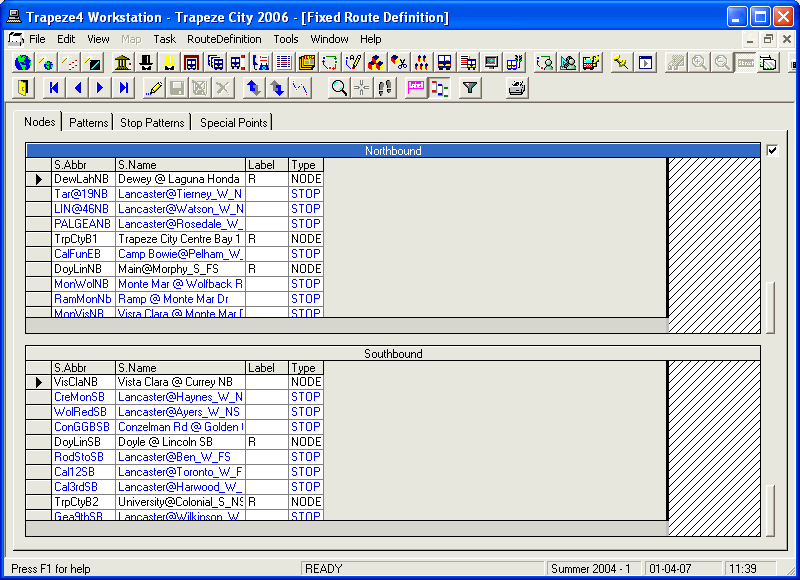The height and width of the screenshot is (580, 800).
Task: Apply the filter funnel icon
Action: click(x=470, y=88)
